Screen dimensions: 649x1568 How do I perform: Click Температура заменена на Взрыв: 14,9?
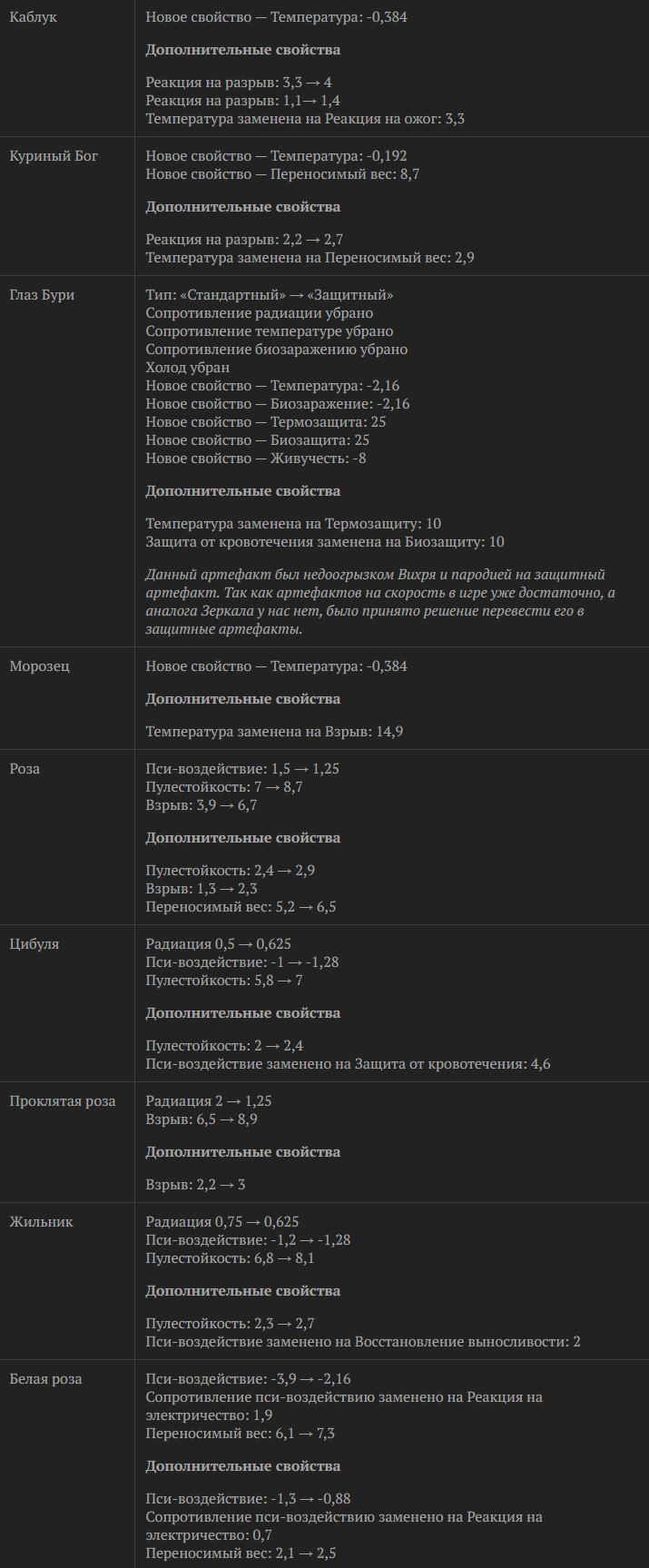coord(274,732)
